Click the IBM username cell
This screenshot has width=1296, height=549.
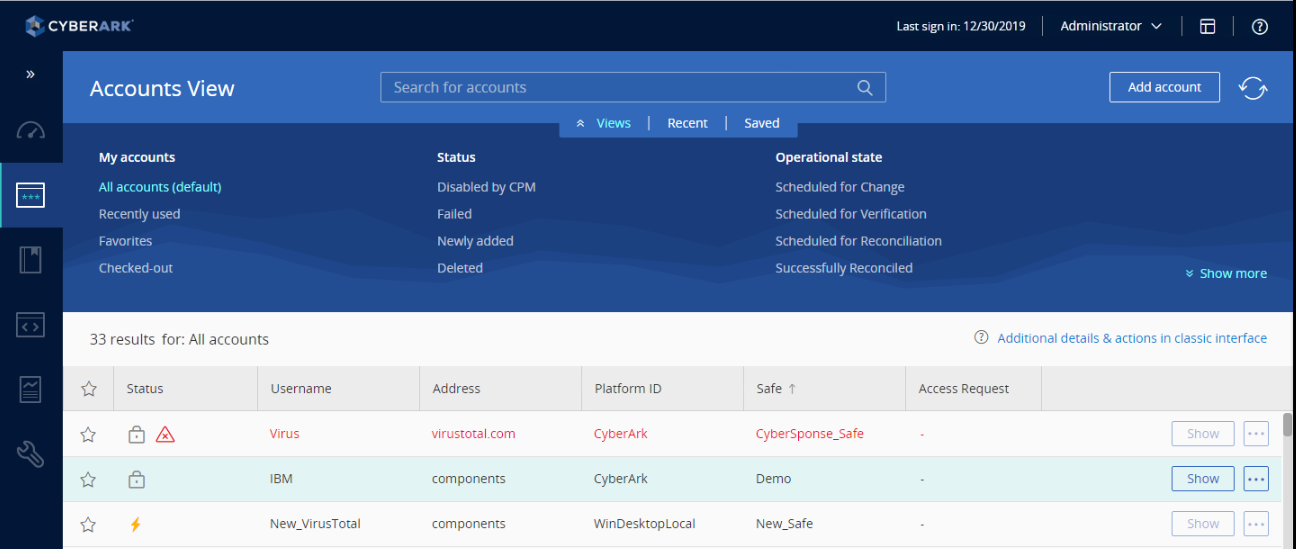281,479
